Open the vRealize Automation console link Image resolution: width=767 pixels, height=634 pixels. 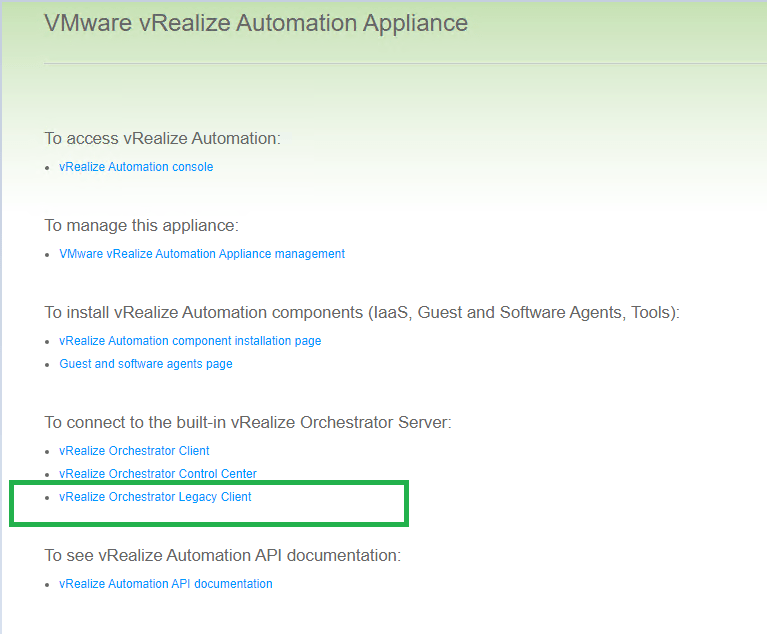(x=136, y=167)
